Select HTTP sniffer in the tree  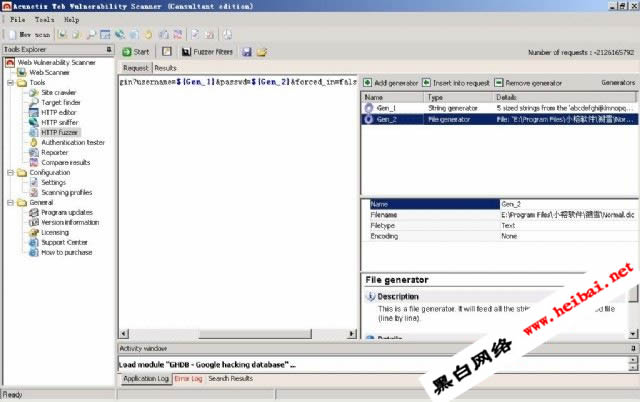(x=60, y=122)
